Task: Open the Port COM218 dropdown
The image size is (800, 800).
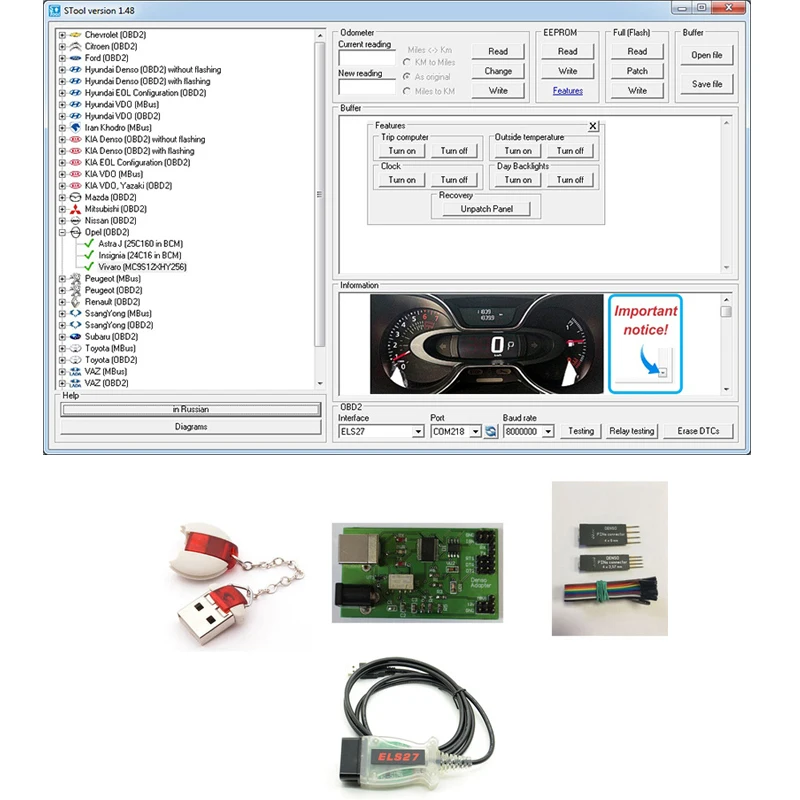Action: point(476,432)
